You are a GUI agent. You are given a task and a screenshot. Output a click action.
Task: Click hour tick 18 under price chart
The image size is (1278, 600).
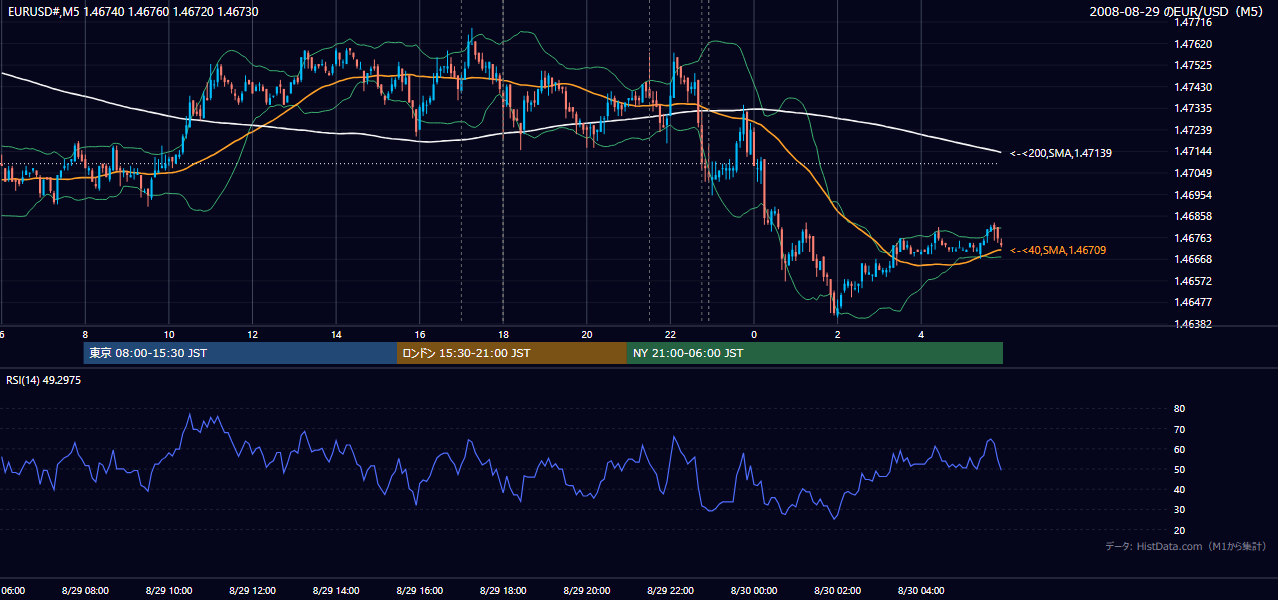pyautogui.click(x=503, y=334)
